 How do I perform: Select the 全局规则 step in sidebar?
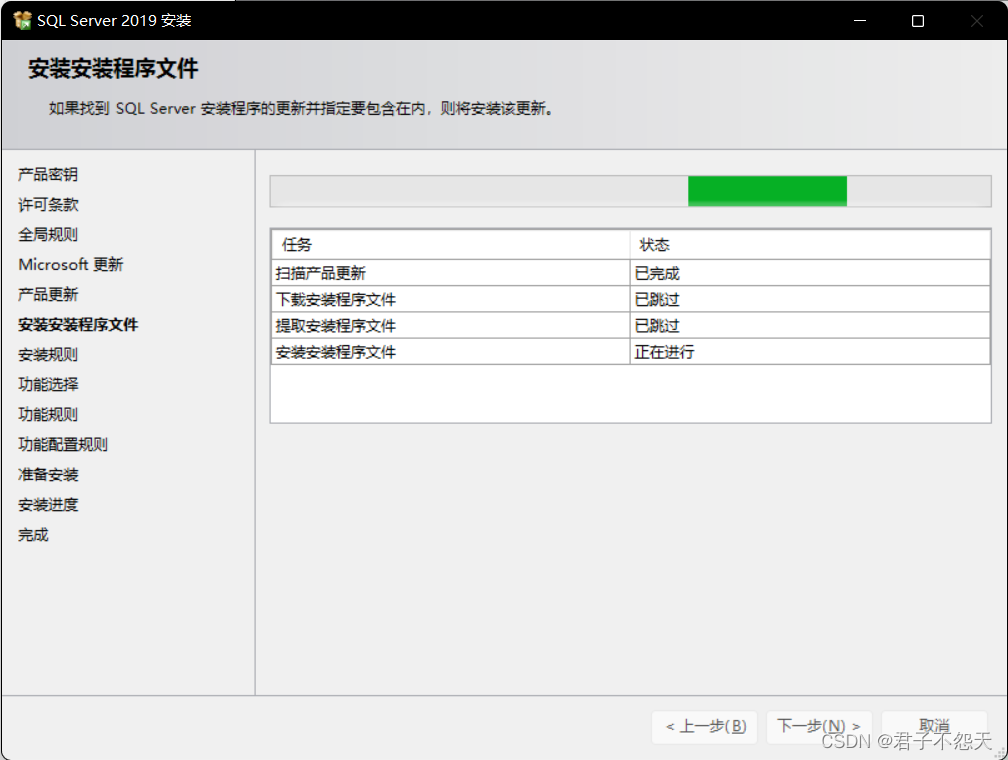[48, 235]
